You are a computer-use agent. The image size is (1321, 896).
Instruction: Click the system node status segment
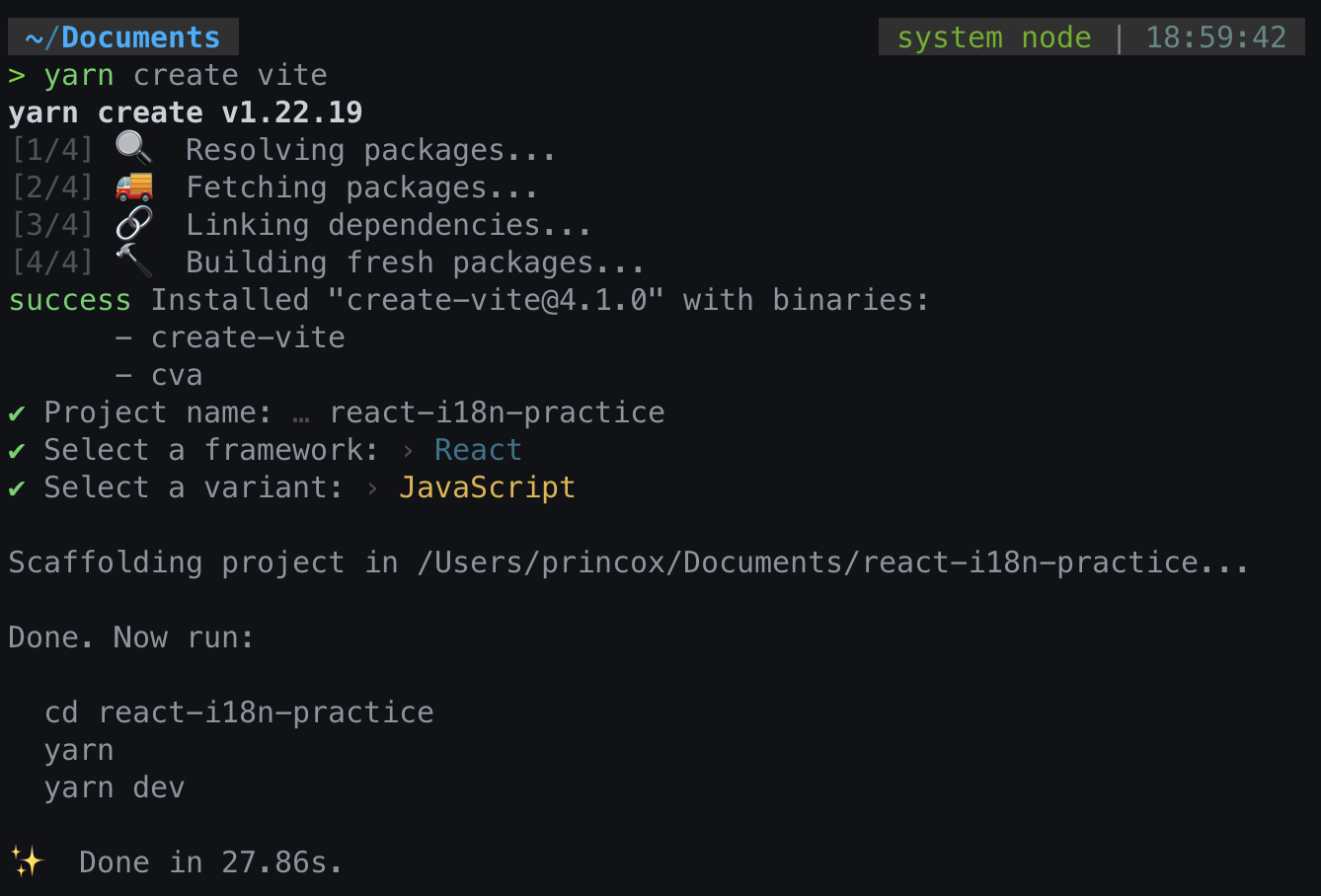coord(994,37)
